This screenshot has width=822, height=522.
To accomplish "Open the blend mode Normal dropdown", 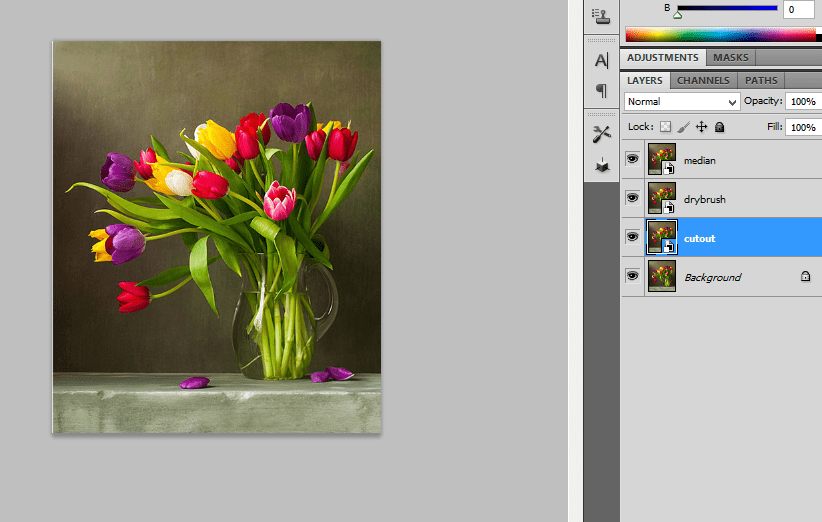I will coord(682,102).
